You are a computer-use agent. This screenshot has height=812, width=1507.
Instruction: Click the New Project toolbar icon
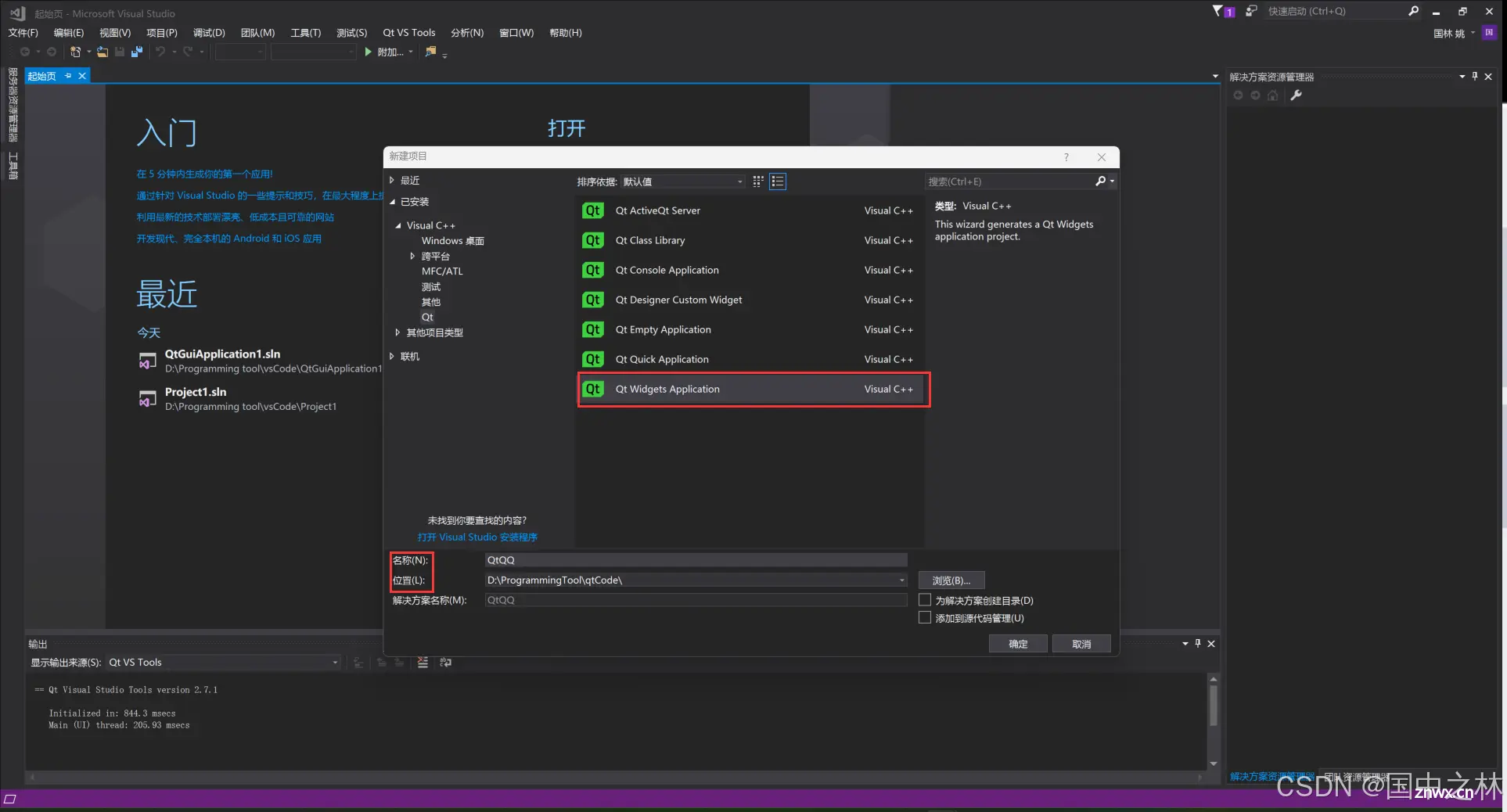(75, 52)
